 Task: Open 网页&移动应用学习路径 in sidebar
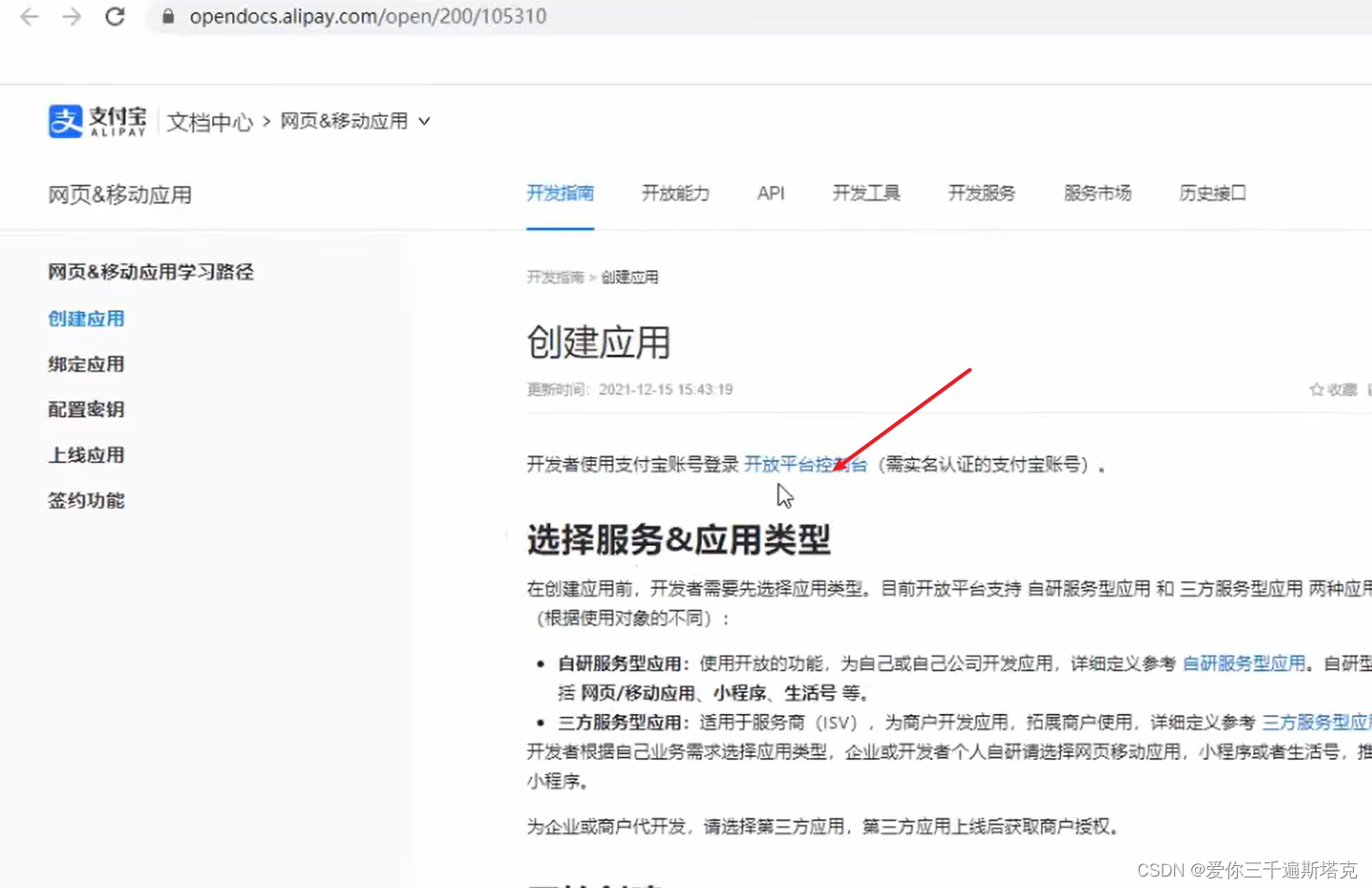[x=151, y=272]
